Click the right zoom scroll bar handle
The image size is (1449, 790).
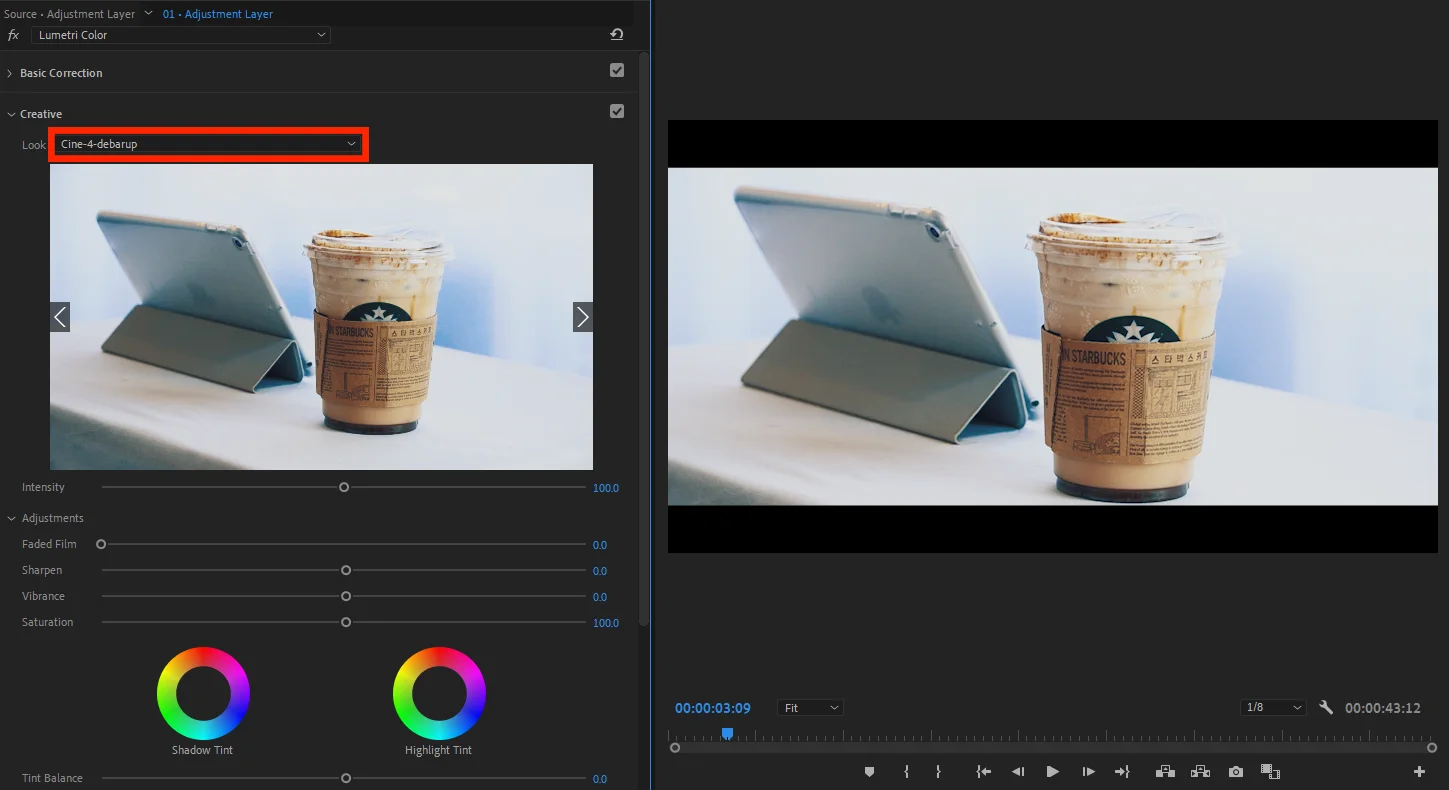point(1432,747)
